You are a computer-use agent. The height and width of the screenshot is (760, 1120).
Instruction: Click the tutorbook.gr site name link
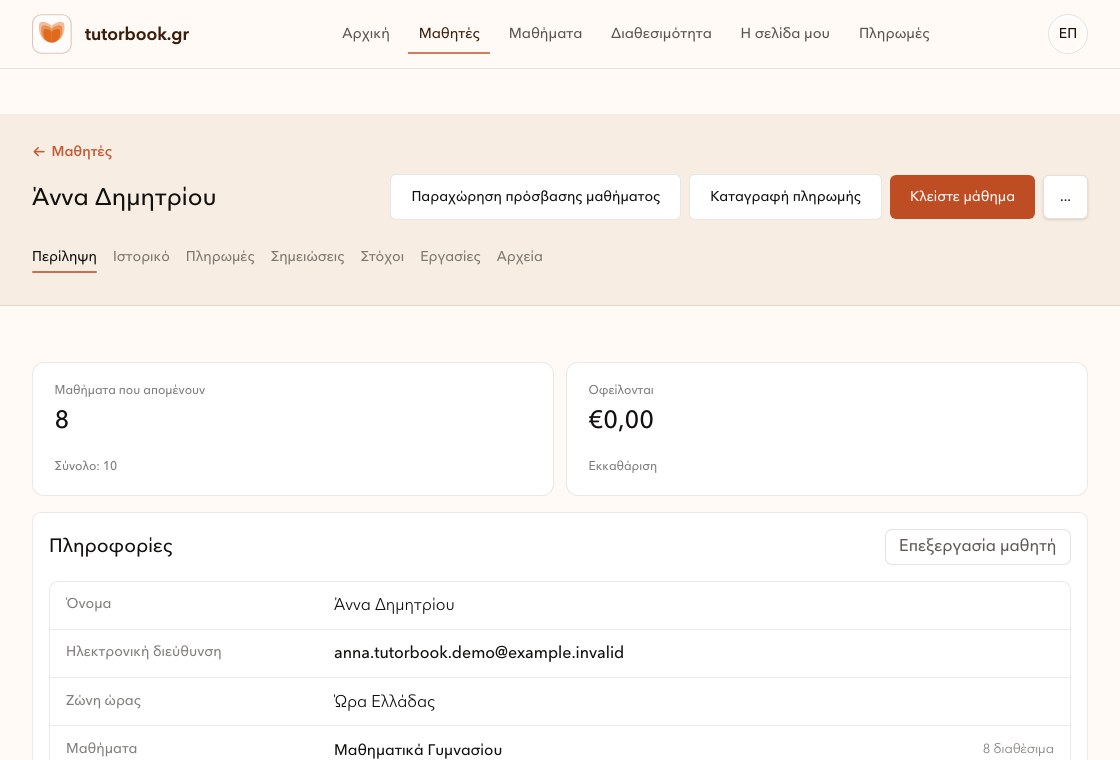click(136, 34)
